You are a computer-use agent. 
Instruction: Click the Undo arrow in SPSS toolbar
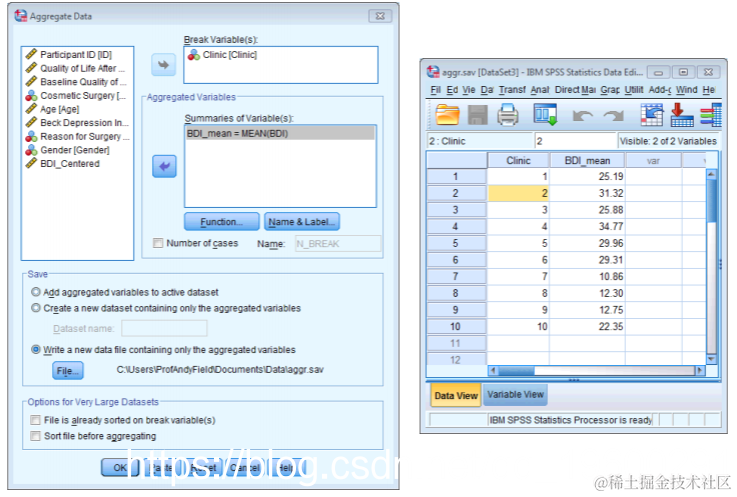(x=582, y=115)
